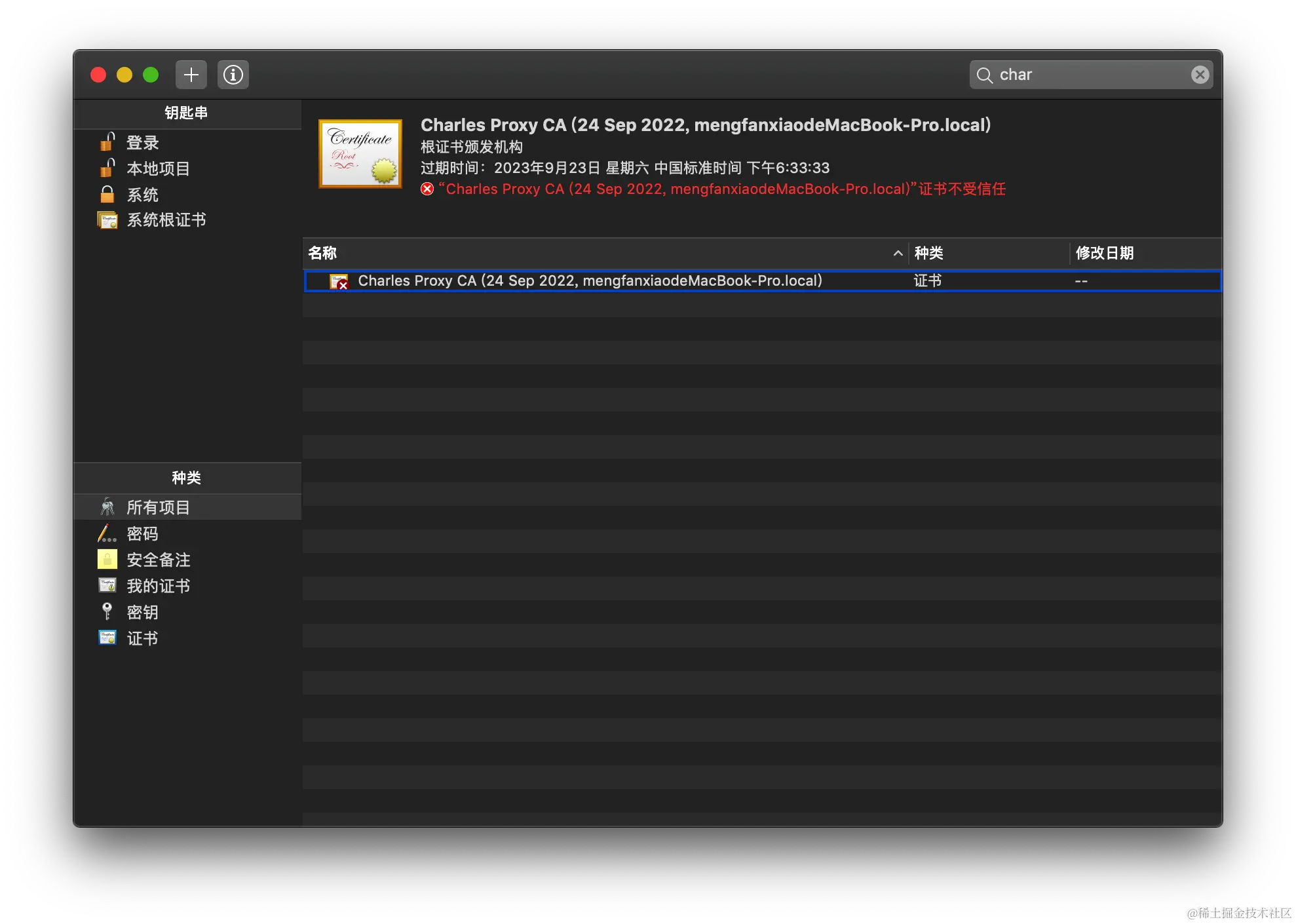
Task: Filter by 密钥 category
Action: click(x=142, y=613)
